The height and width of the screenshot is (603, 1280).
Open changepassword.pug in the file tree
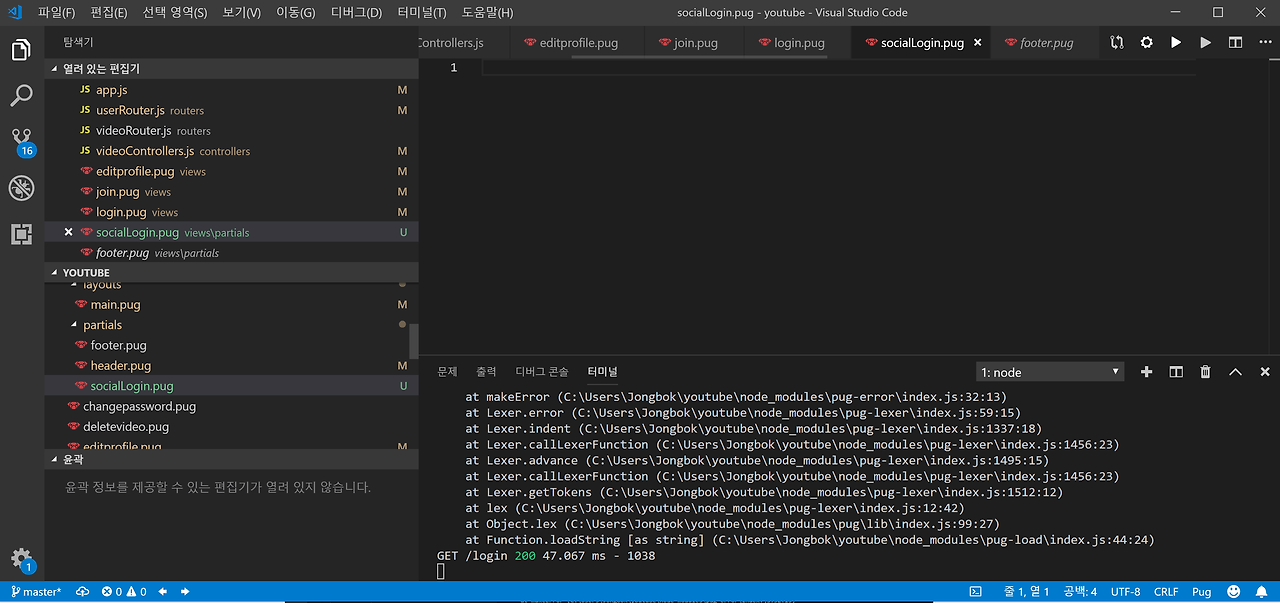click(231, 407)
